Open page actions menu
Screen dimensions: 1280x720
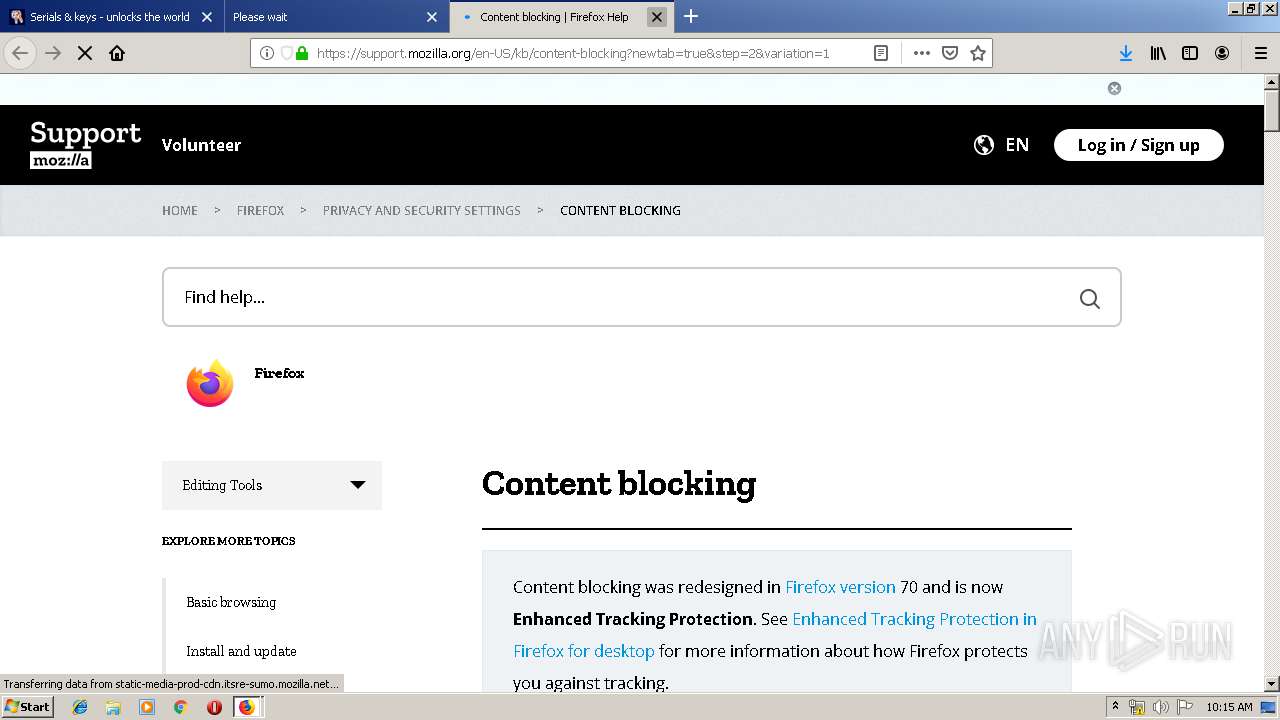coord(922,53)
